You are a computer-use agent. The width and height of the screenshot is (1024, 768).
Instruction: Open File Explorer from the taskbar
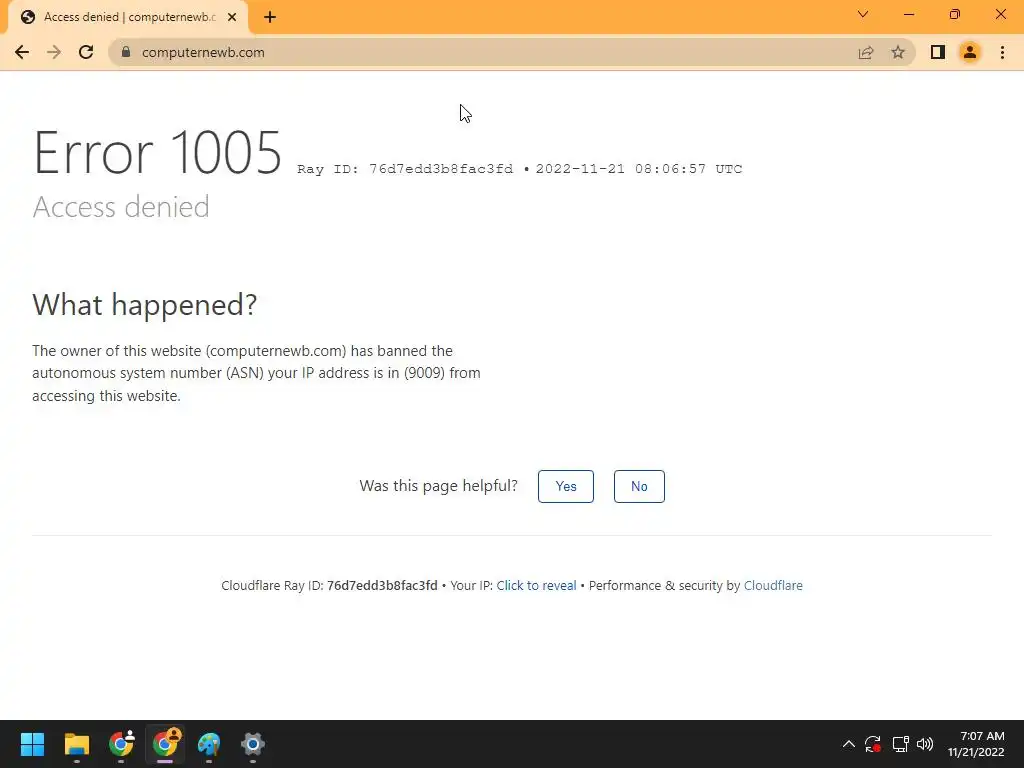click(76, 744)
